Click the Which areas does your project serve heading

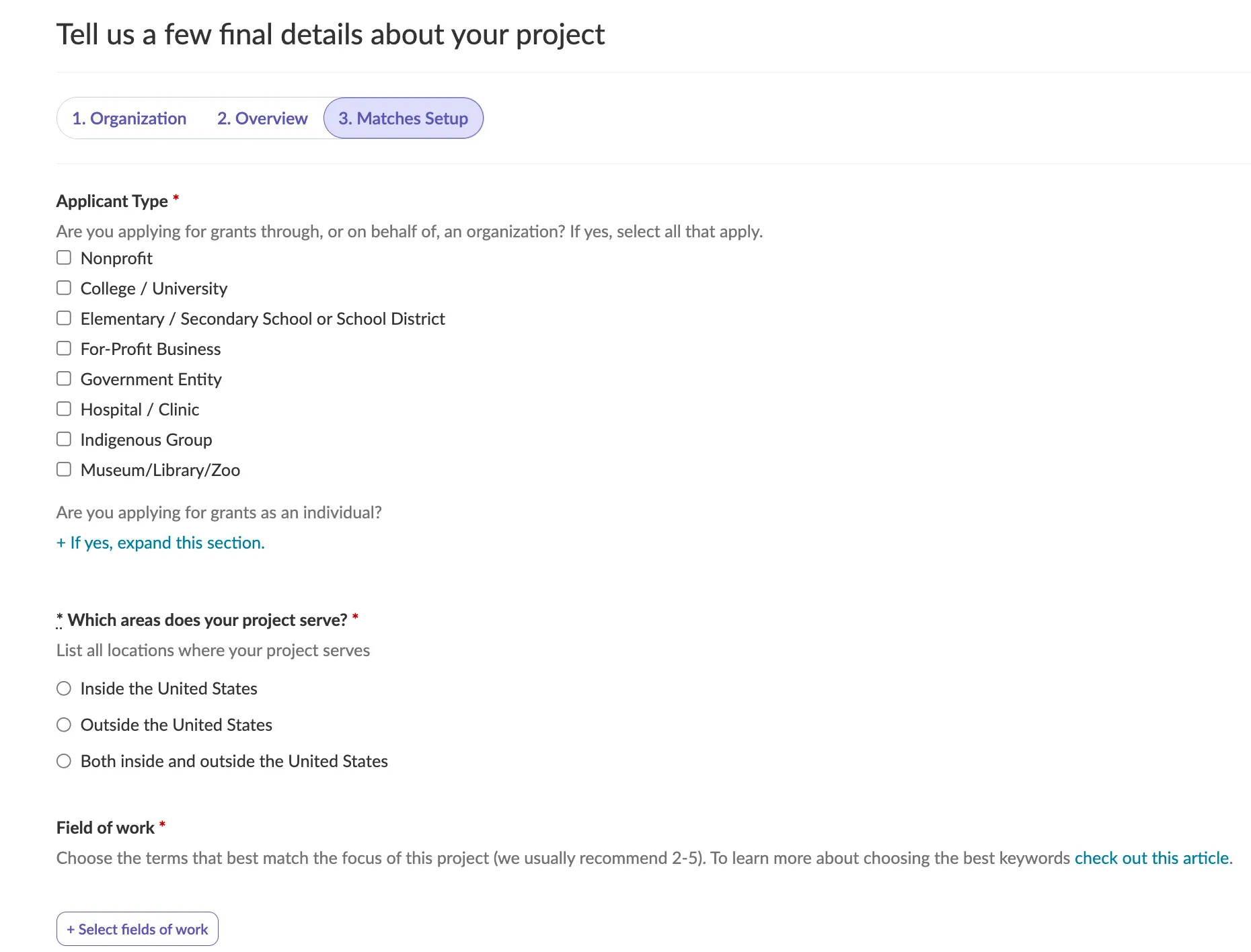coord(205,619)
